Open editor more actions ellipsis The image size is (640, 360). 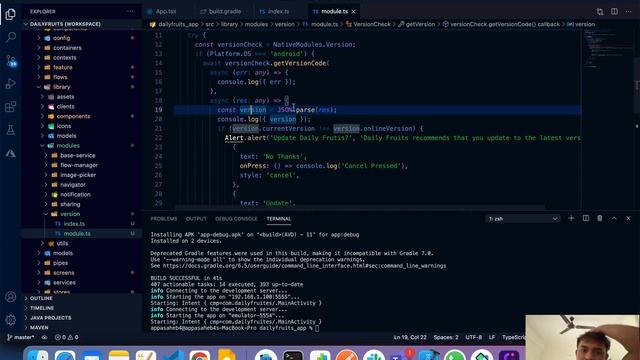(629, 11)
